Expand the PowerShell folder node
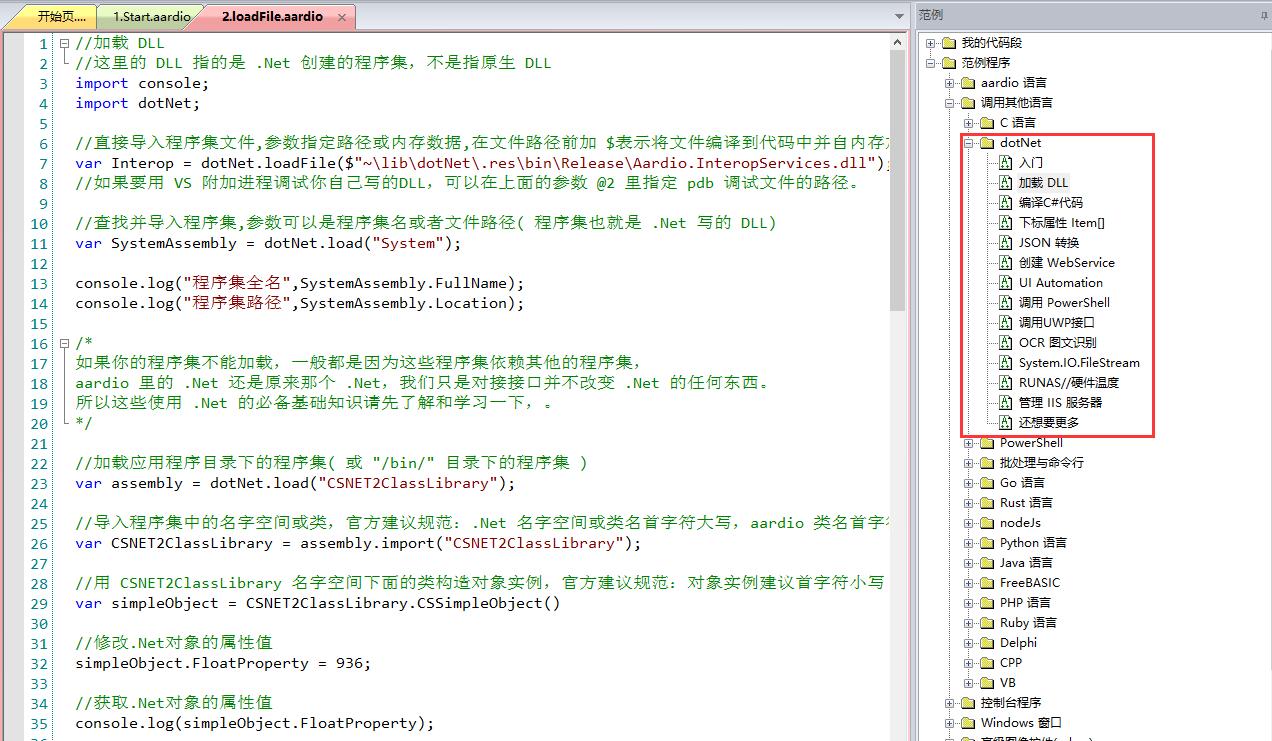Viewport: 1272px width, 741px height. 969,443
